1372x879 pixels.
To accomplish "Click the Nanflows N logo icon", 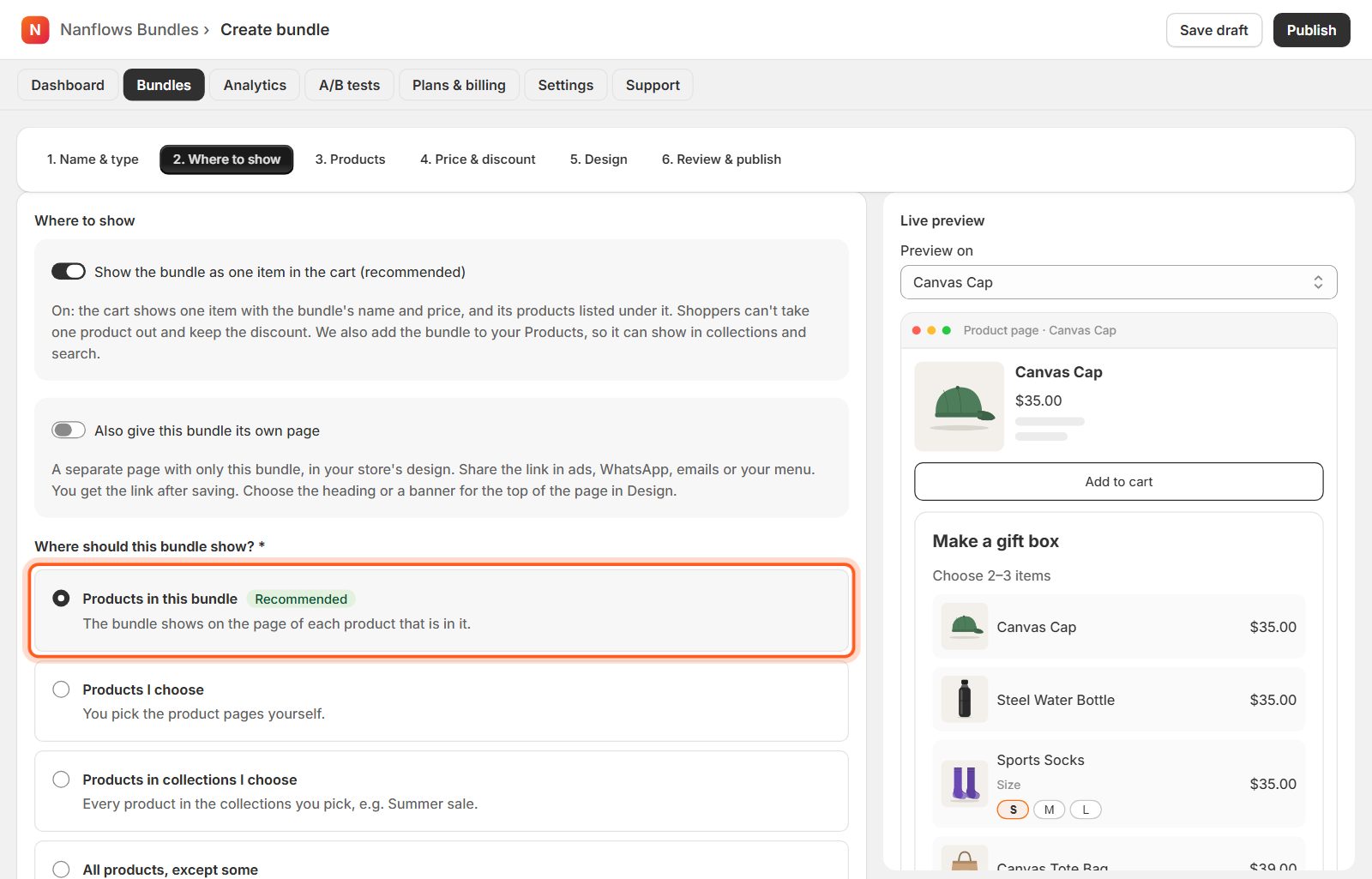I will [x=35, y=30].
